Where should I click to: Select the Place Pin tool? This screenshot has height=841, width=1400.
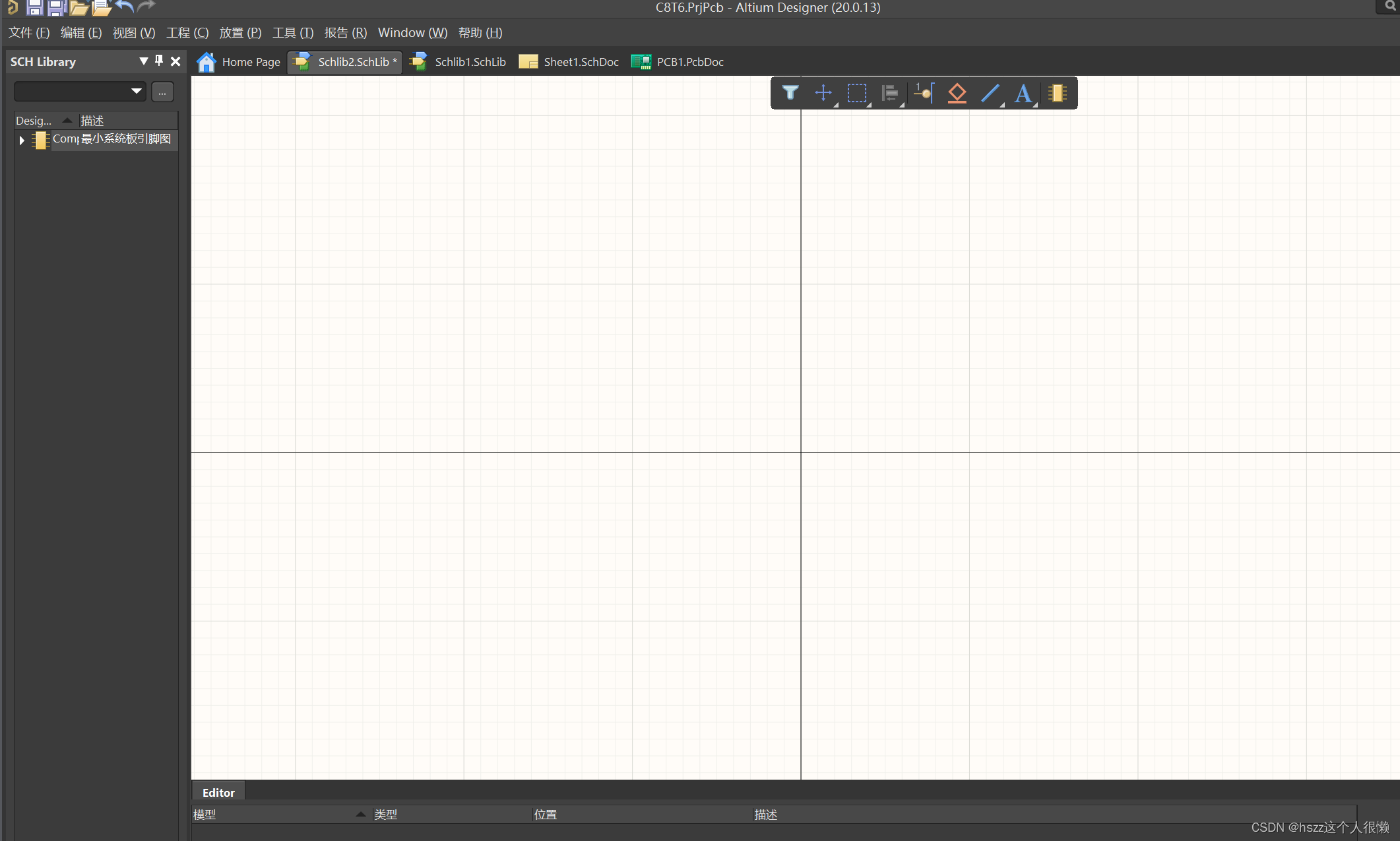point(924,93)
